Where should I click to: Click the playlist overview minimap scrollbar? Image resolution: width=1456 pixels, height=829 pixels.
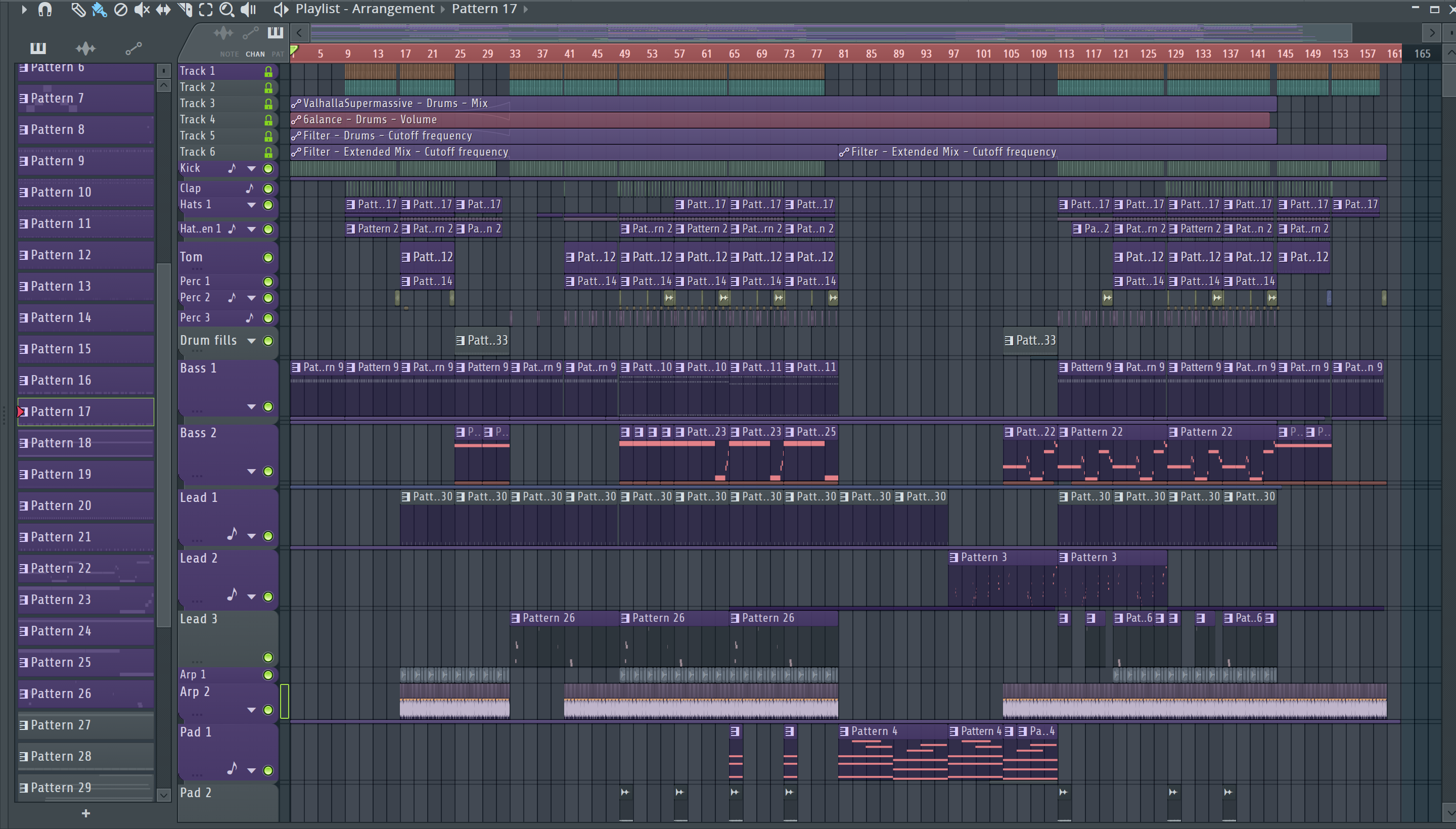click(x=831, y=33)
